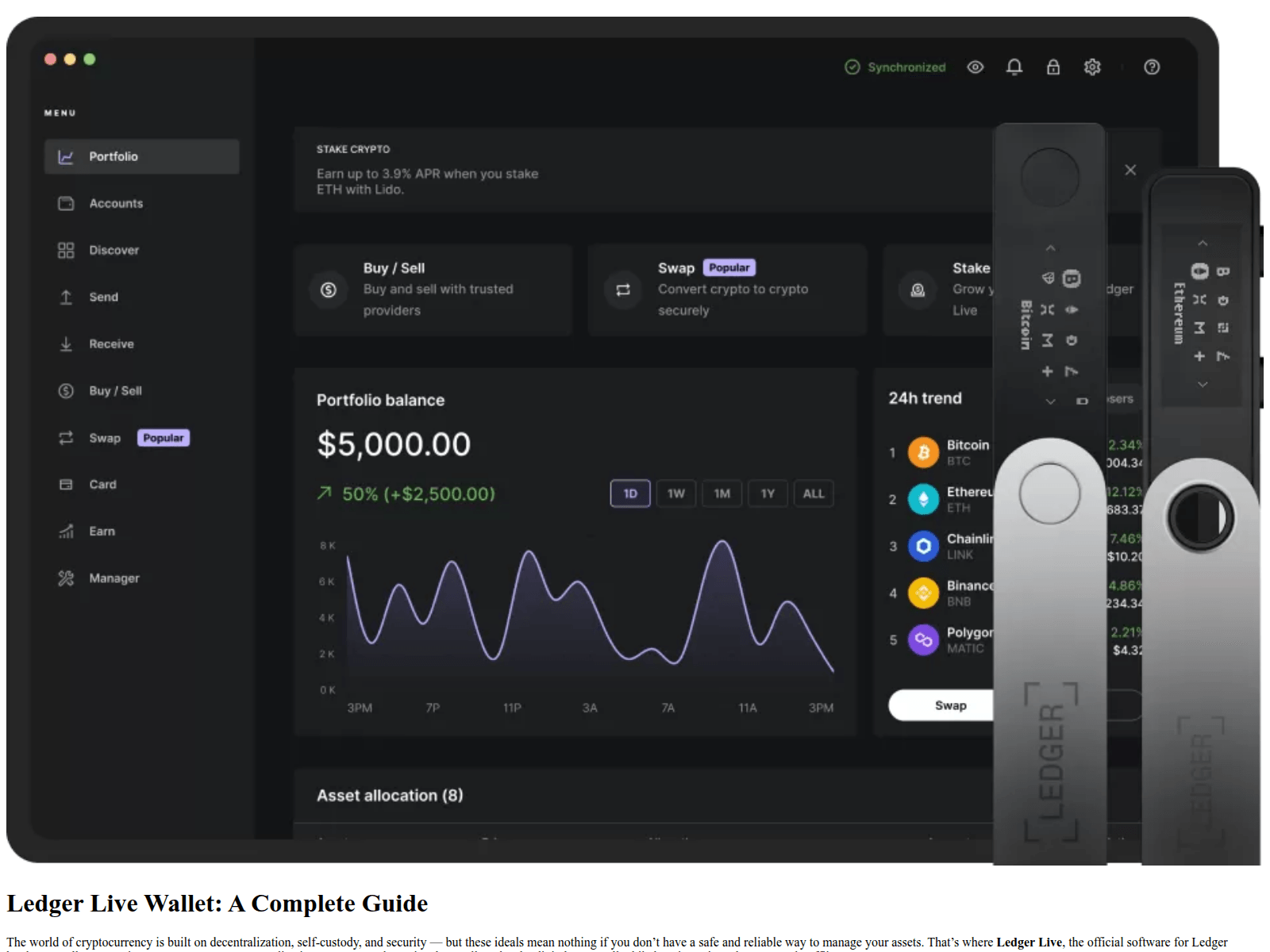
Task: Open Discover in the sidebar menu
Action: [x=114, y=250]
